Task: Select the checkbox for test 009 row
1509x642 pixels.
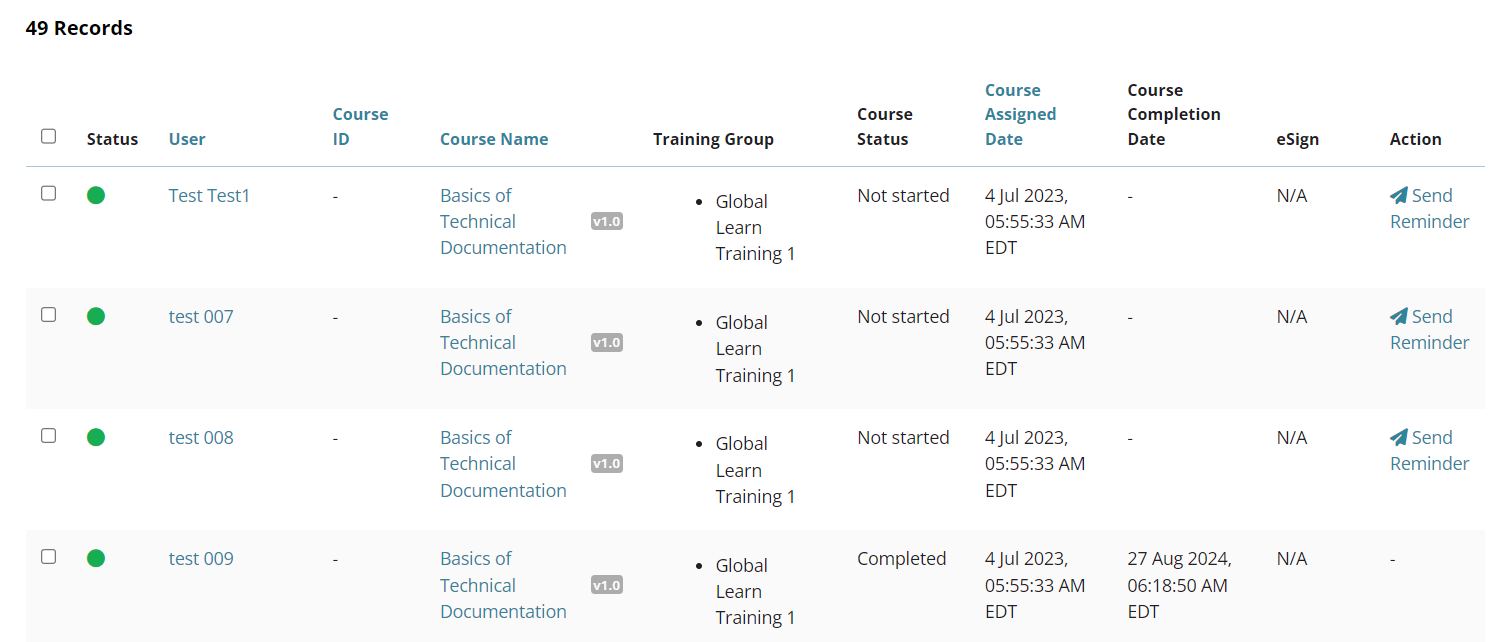Action: [x=48, y=556]
